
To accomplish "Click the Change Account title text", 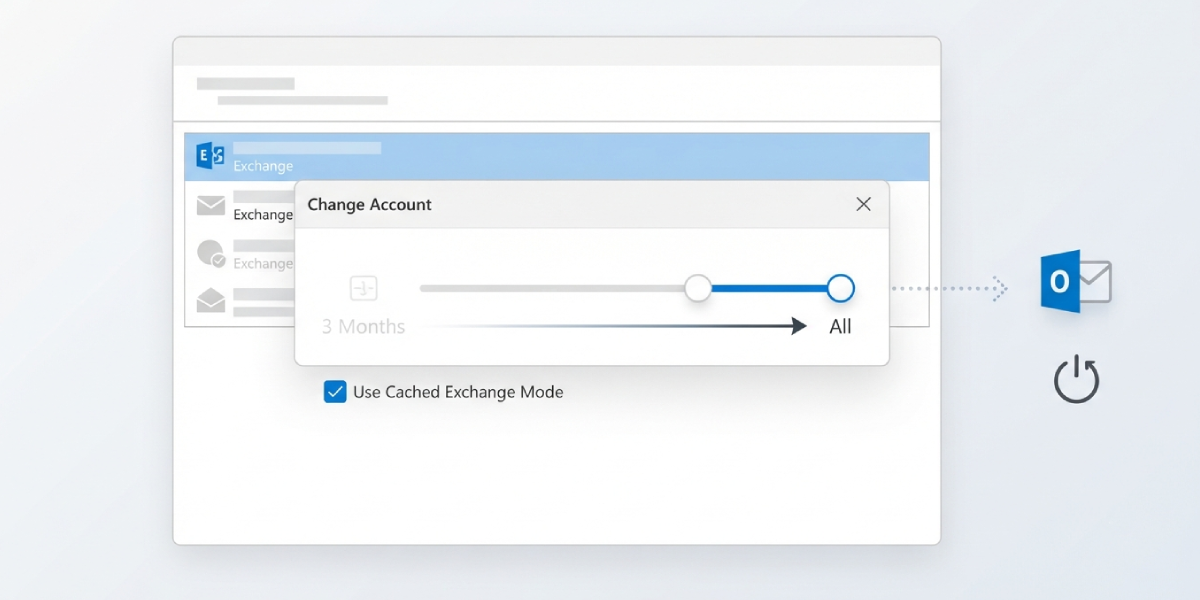I will [x=369, y=204].
